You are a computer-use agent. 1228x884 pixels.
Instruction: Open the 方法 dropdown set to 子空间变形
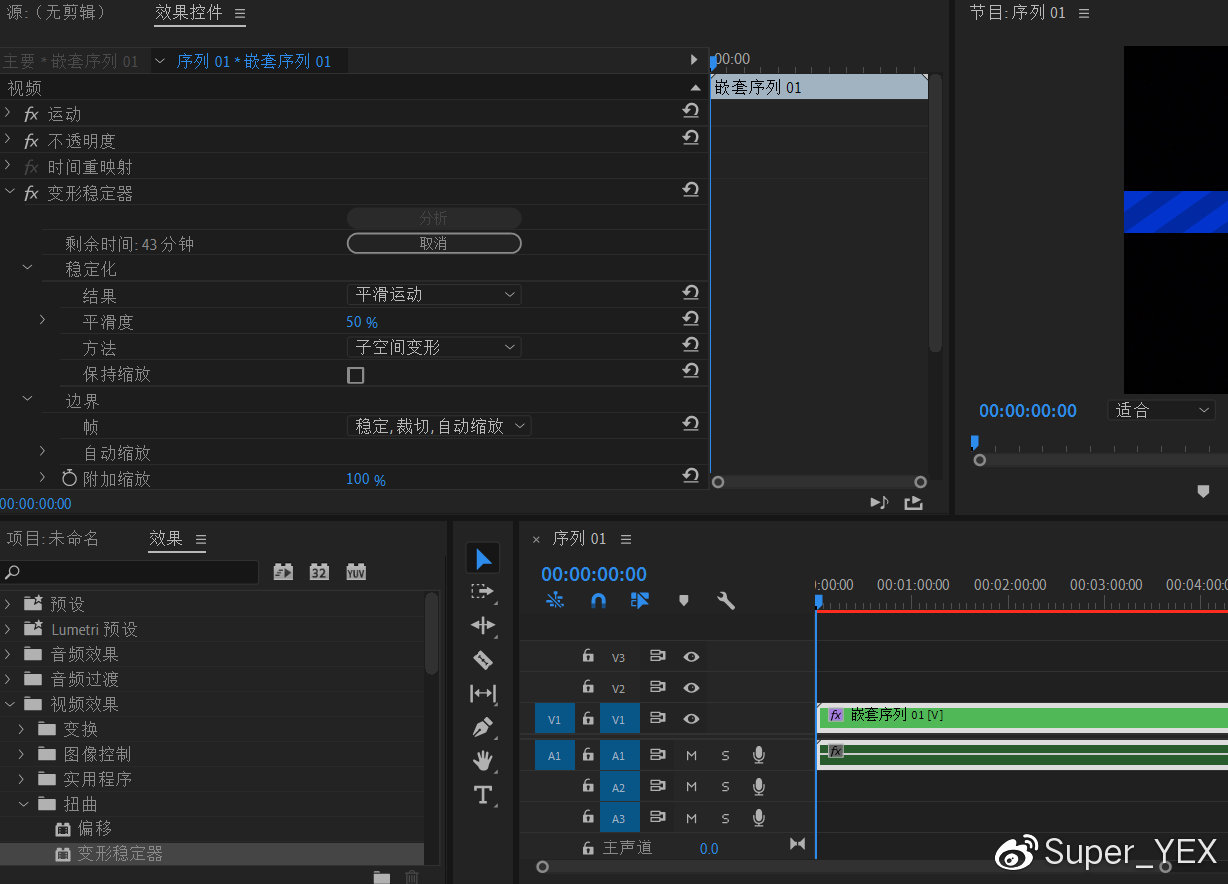pos(434,347)
